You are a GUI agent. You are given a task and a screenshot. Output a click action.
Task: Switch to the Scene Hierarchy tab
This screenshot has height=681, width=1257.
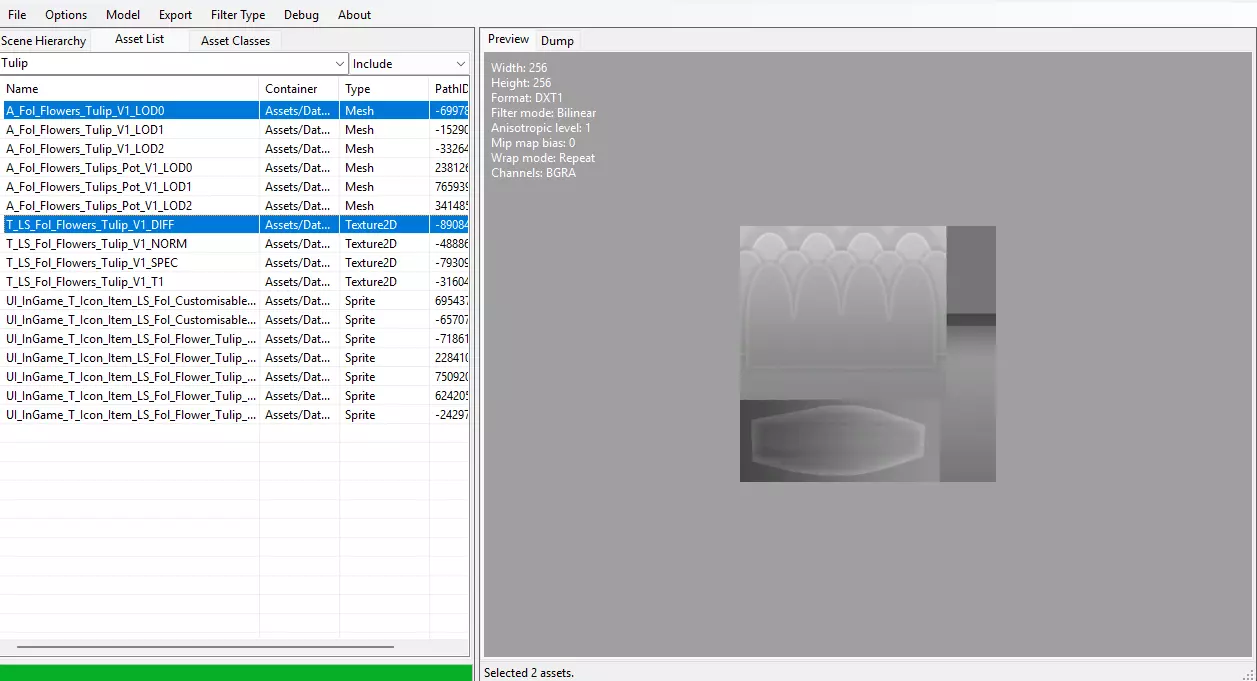44,41
